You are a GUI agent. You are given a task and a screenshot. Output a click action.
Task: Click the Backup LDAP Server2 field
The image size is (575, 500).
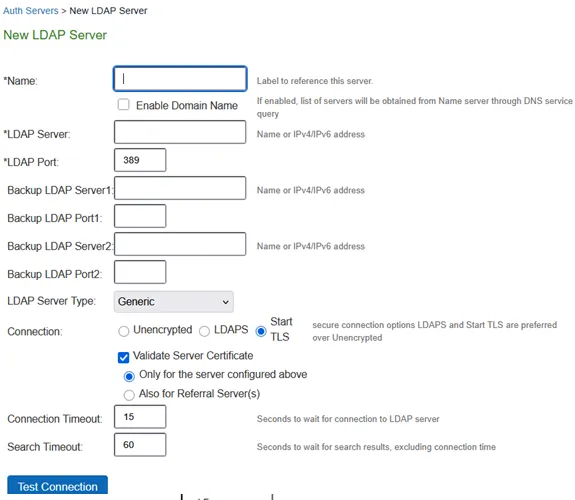(180, 244)
